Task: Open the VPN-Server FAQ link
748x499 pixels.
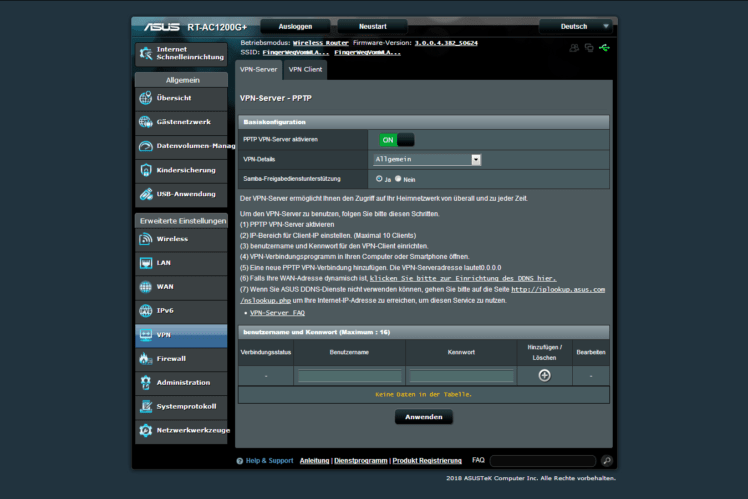Action: click(x=277, y=313)
